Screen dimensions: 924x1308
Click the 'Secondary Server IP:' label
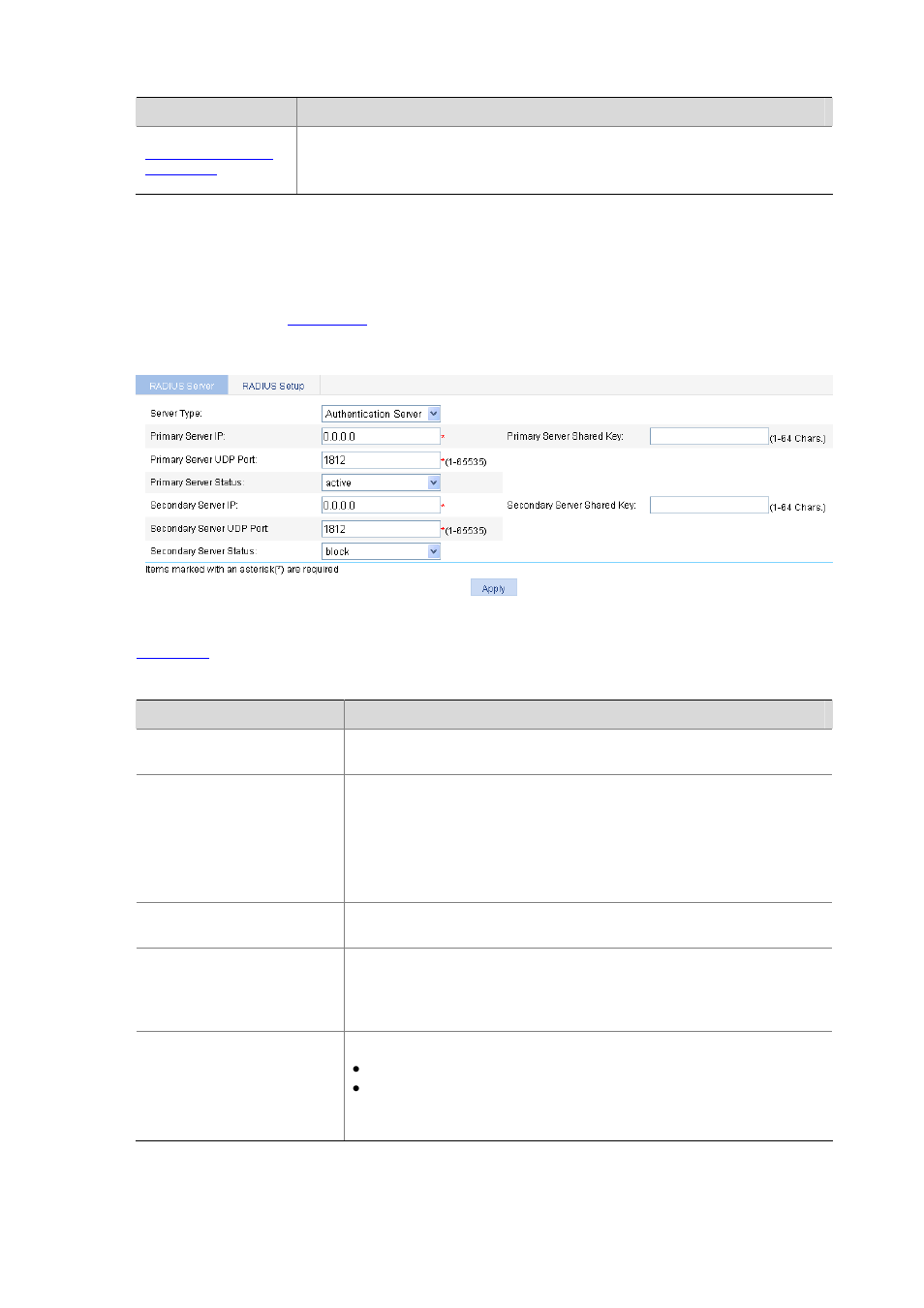coord(195,506)
